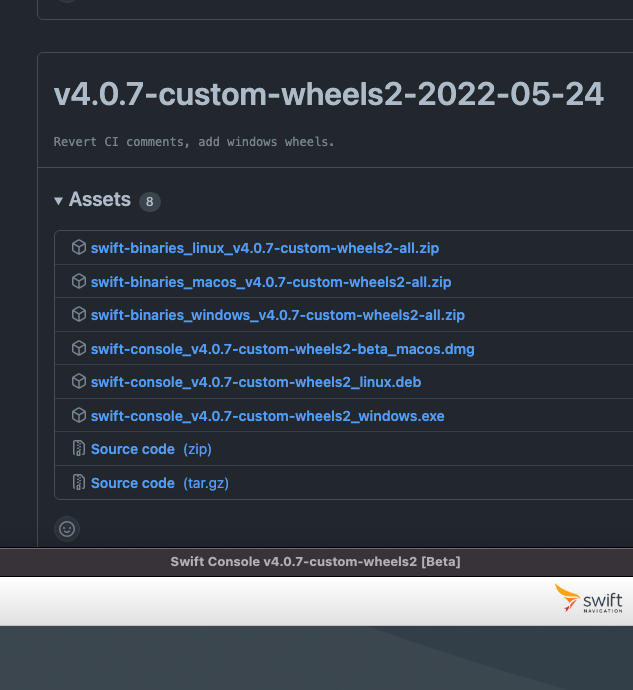Screen dimensions: 633x690
Task: Click package icon beside windows.exe
Action: 79,415
